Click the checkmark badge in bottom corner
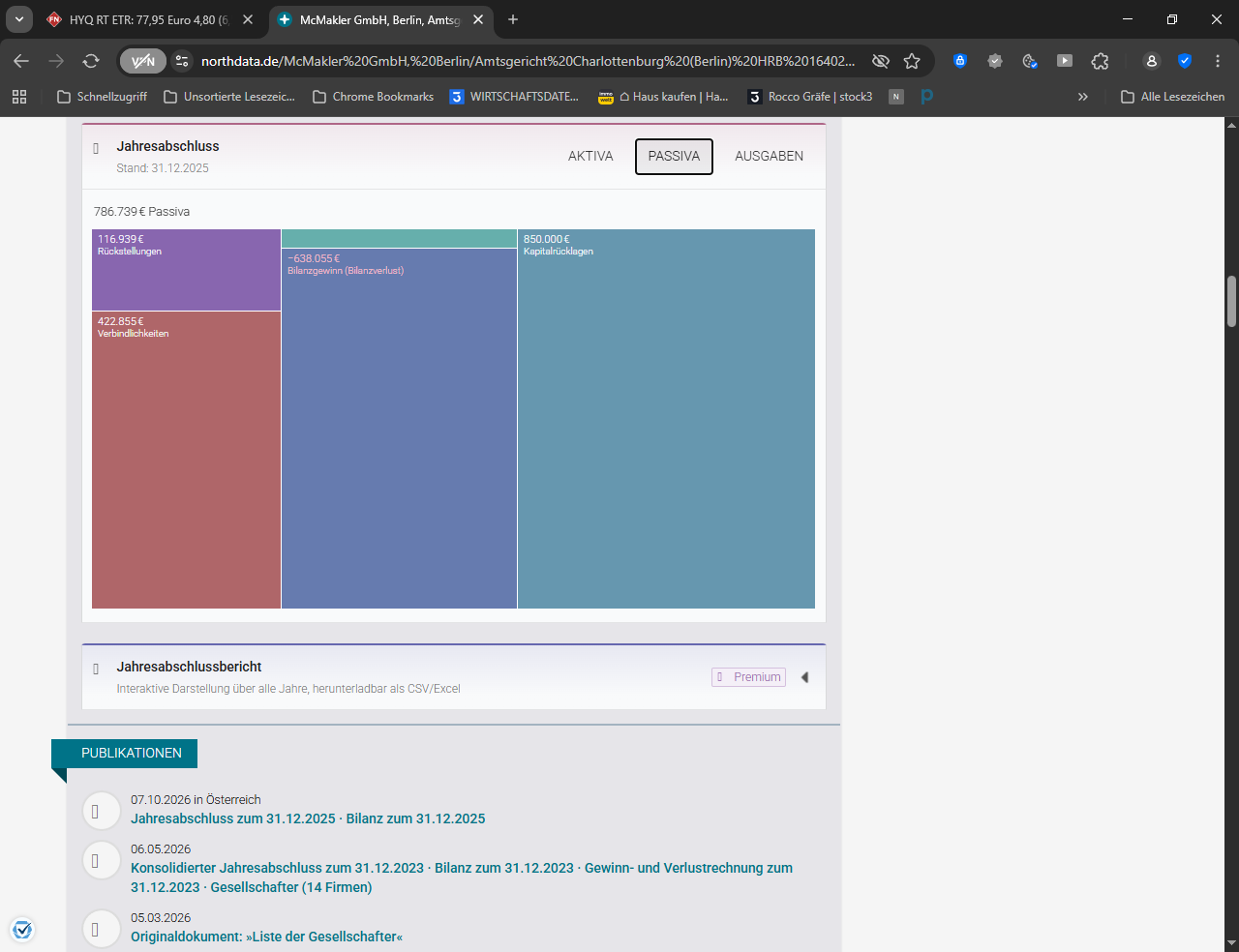 pos(22,930)
